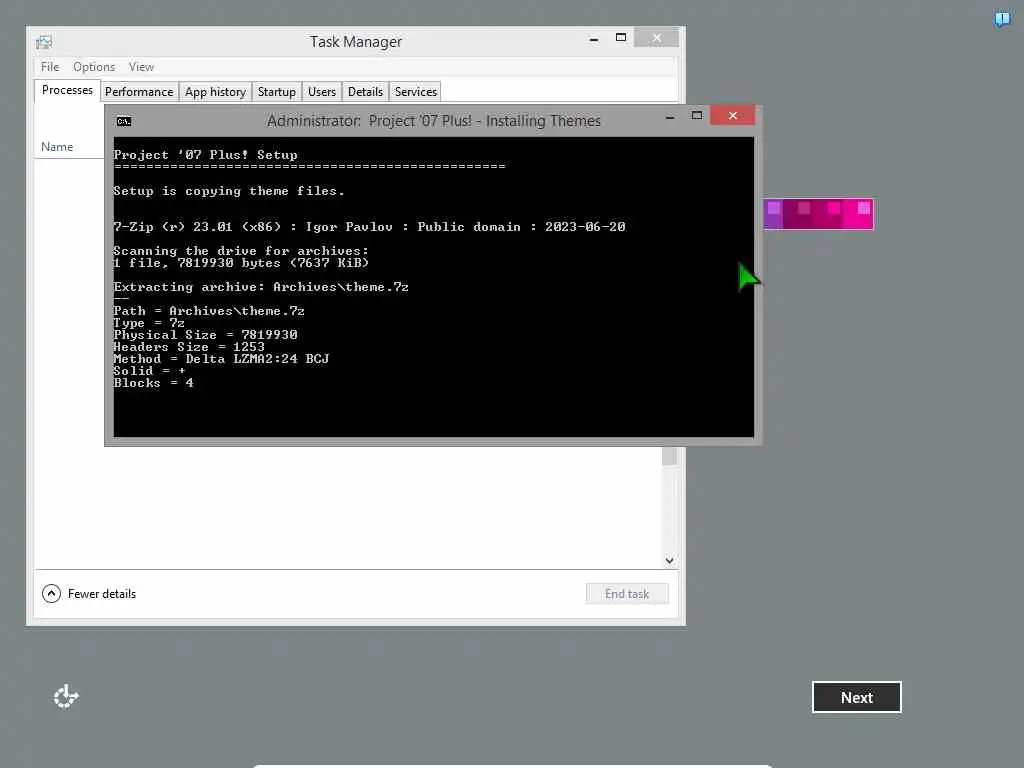Select the bright pink rightmost swatch
1024x768 pixels.
tap(858, 214)
